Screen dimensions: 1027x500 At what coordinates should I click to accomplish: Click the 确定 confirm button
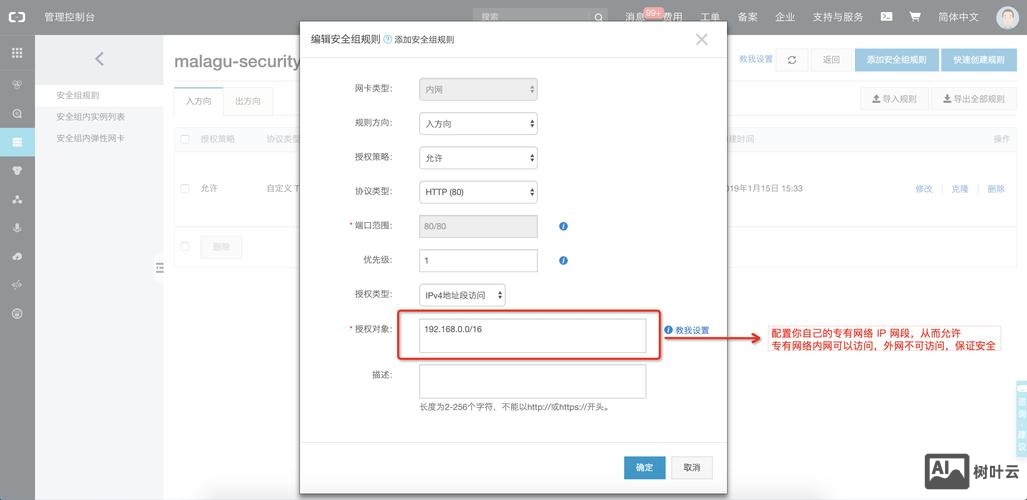(x=644, y=467)
